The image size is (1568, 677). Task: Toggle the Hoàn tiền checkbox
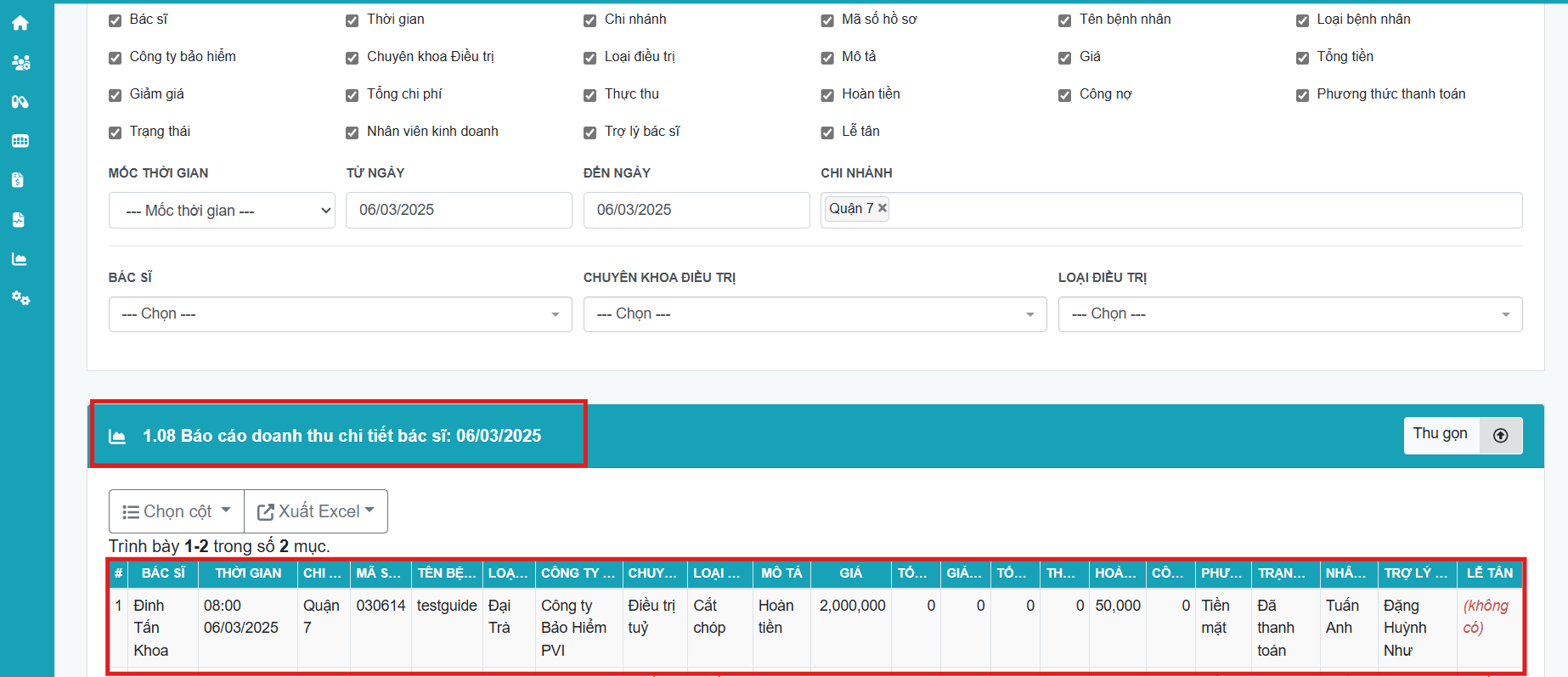click(x=827, y=95)
